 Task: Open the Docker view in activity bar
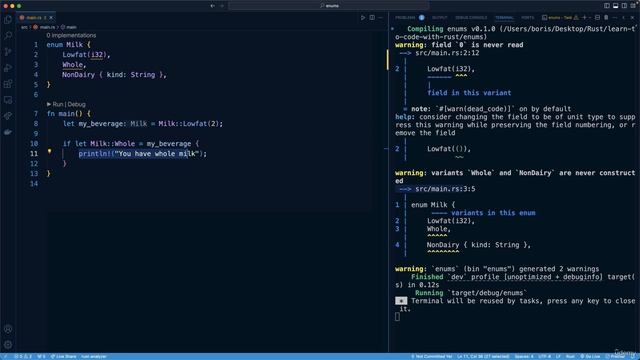coord(8,132)
